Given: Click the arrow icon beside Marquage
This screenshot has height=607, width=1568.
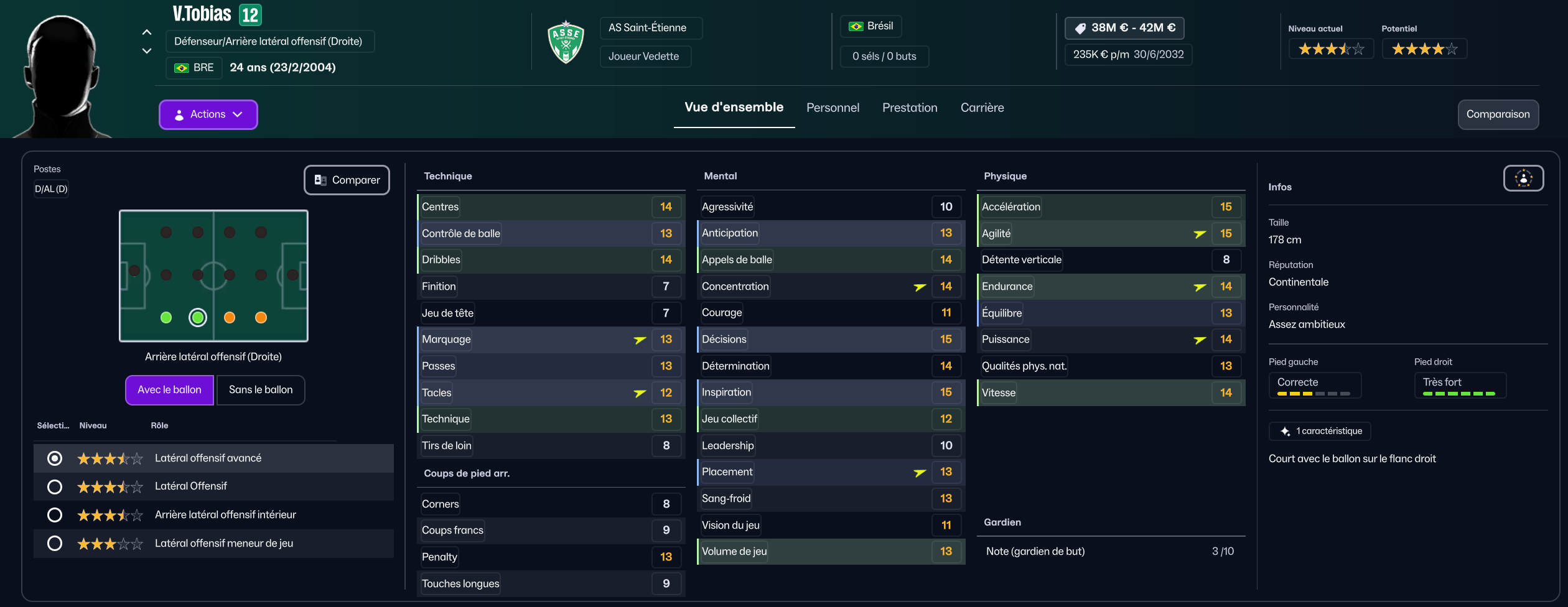Looking at the screenshot, I should [640, 340].
